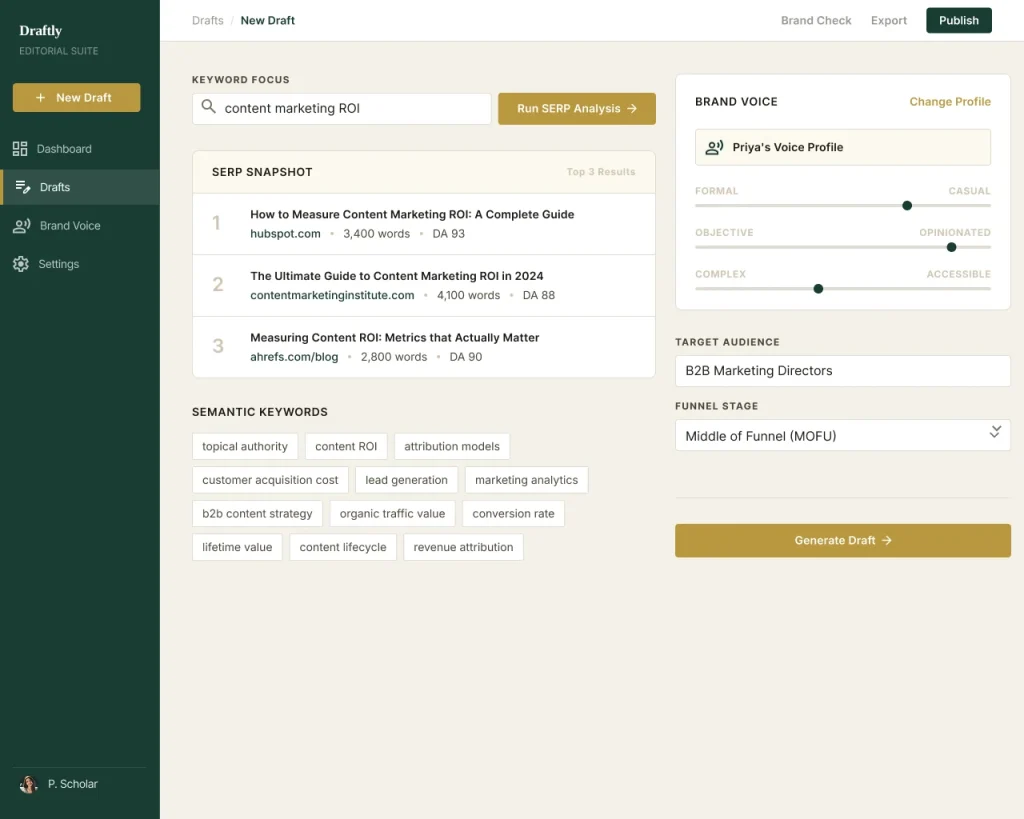1024x819 pixels.
Task: Click contentmarketinginstitute.com link
Action: (x=332, y=295)
